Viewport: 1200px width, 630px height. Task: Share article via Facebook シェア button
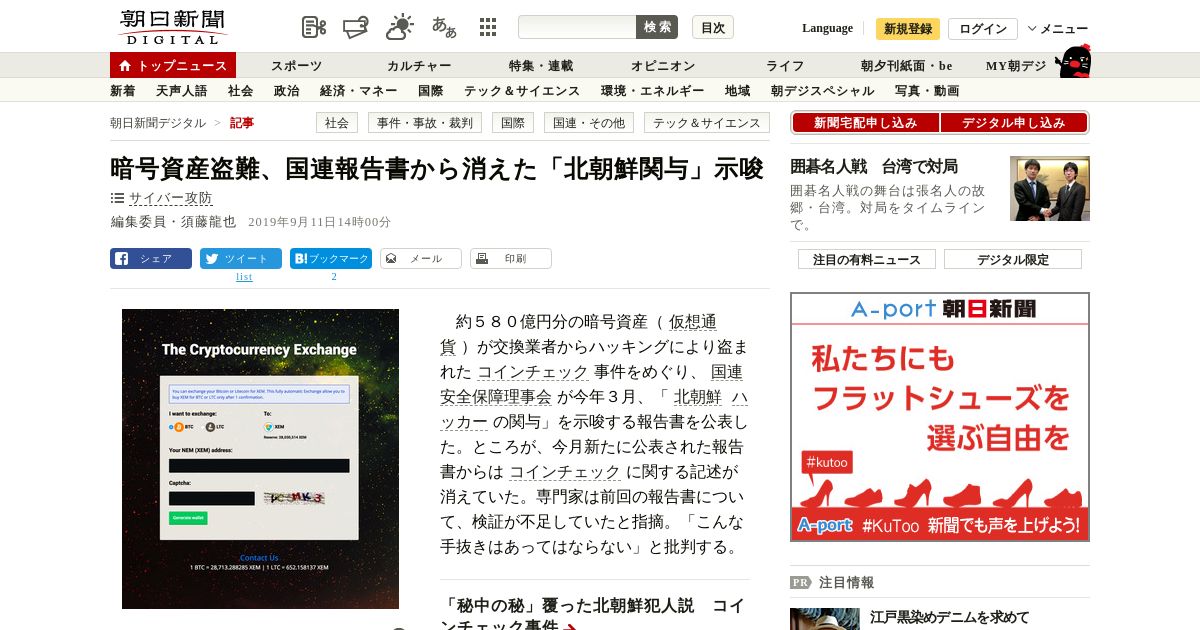coord(151,259)
